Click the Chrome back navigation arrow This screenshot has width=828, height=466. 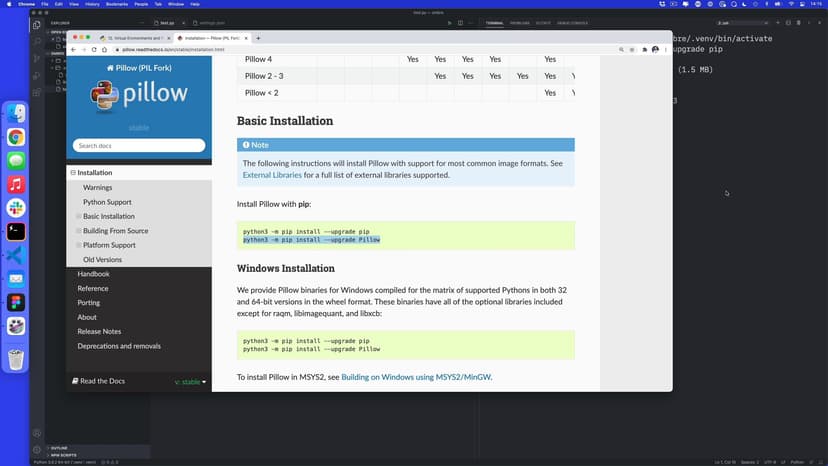[x=73, y=49]
